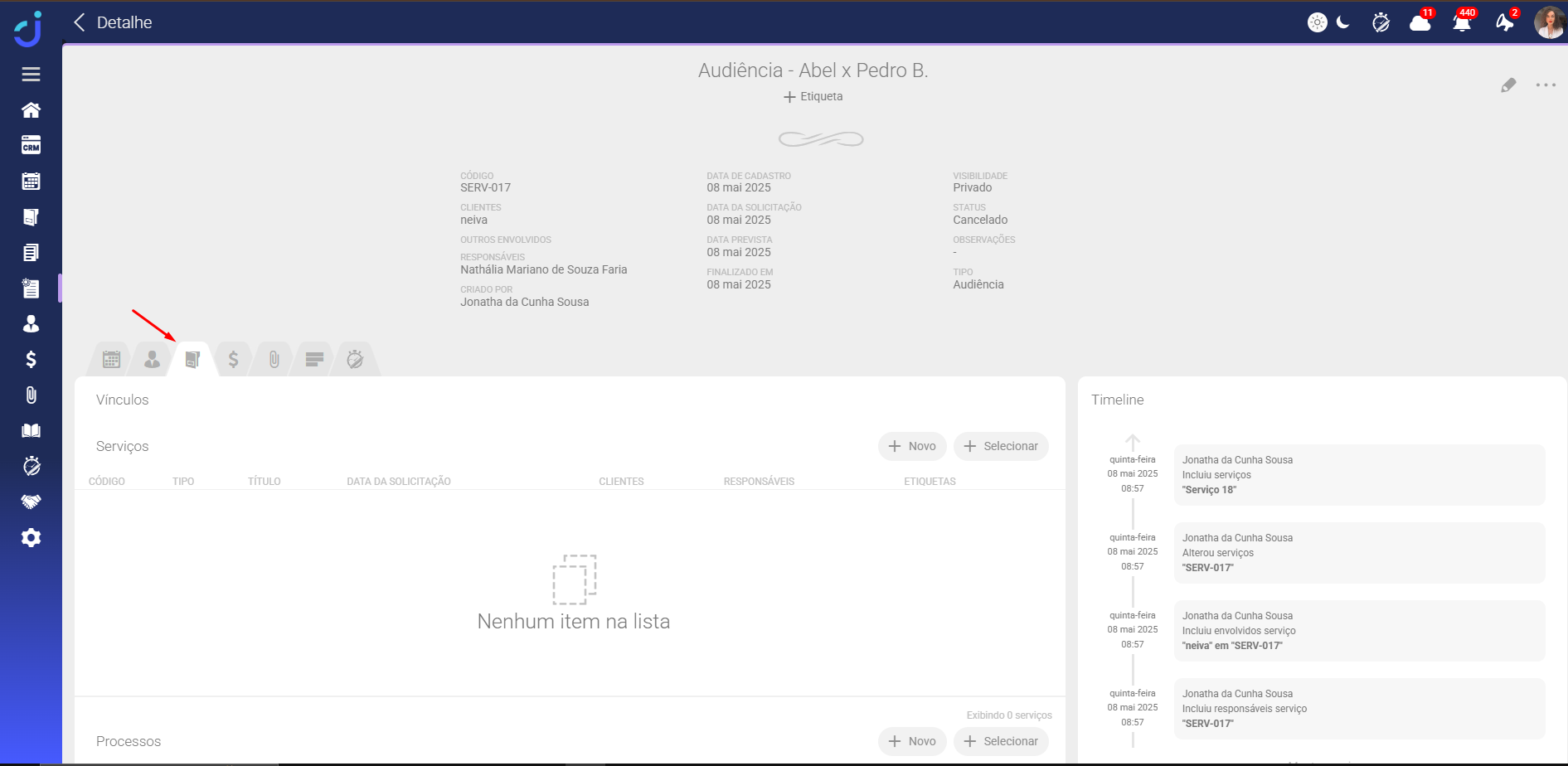Click the pencil edit icon
The image size is (1568, 766).
pos(1508,85)
